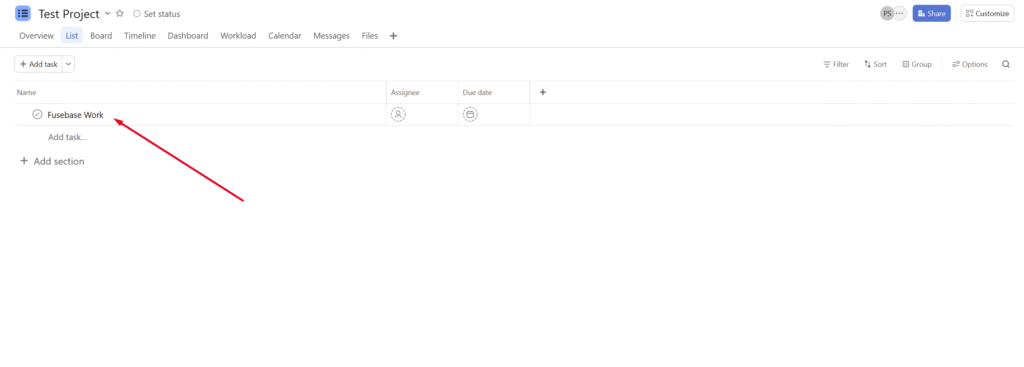Click the Assignee column header

(x=422, y=92)
